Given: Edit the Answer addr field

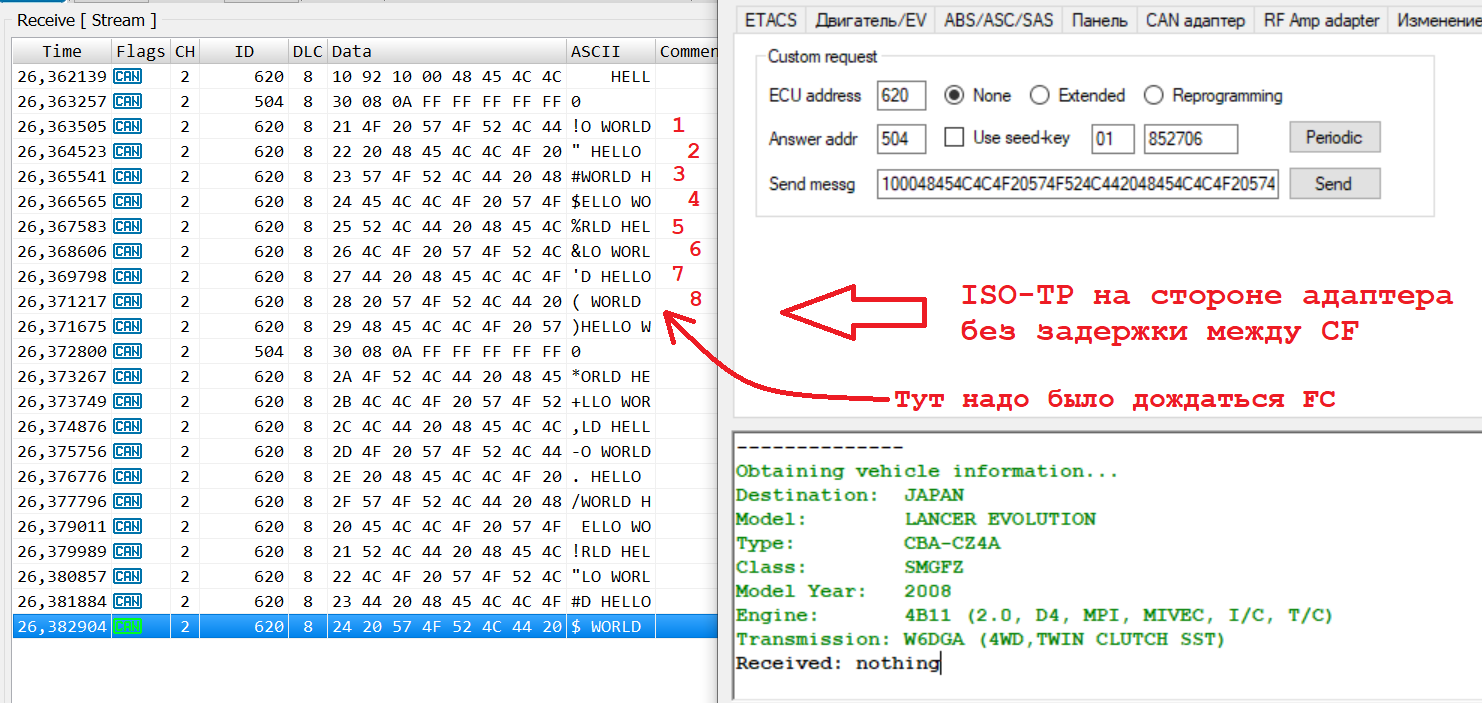Looking at the screenshot, I should 902,139.
